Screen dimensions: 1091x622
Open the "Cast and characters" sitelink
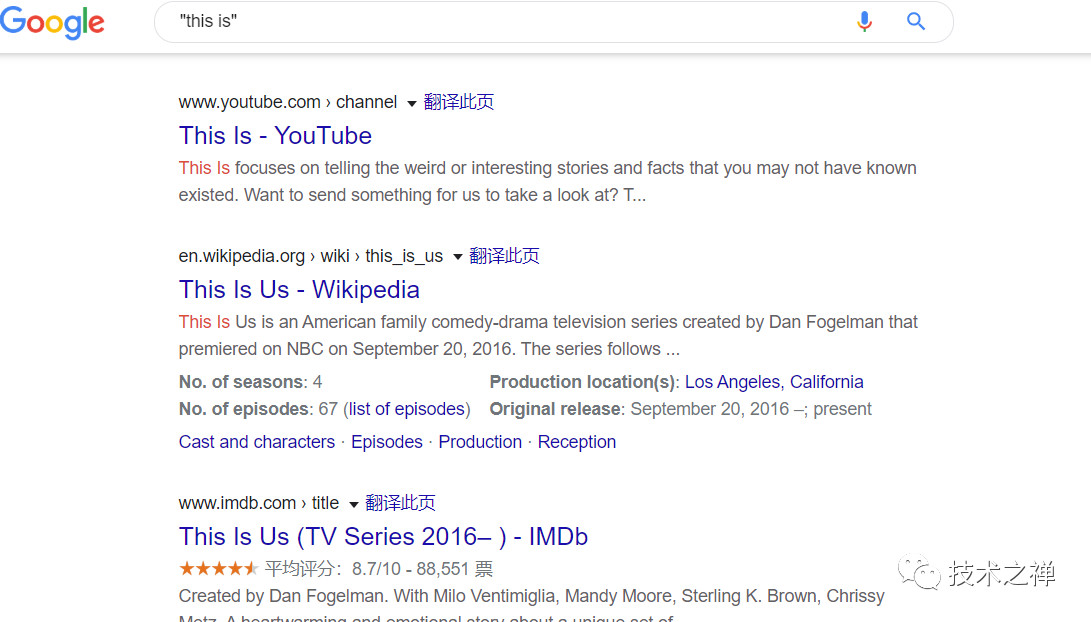point(257,442)
